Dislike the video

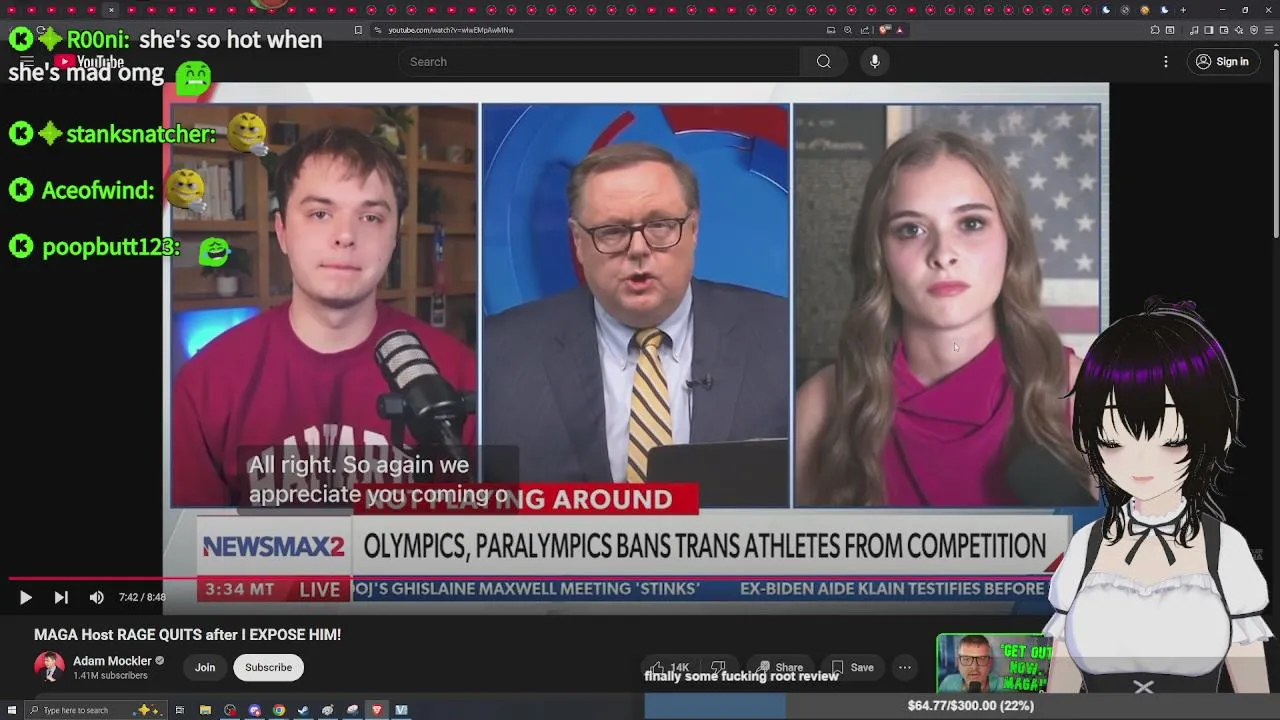point(718,667)
